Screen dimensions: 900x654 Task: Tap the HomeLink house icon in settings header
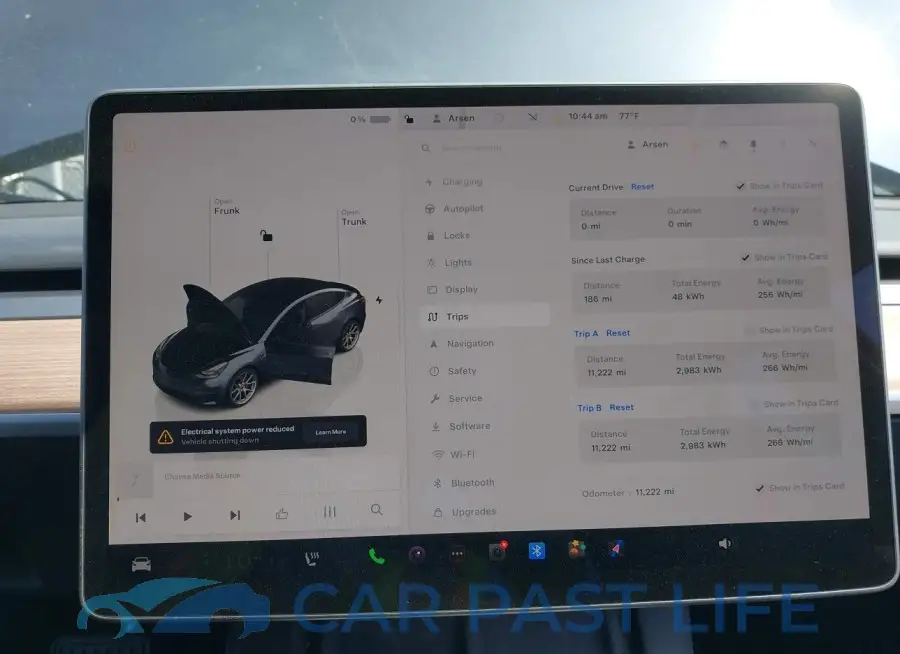pyautogui.click(x=723, y=144)
